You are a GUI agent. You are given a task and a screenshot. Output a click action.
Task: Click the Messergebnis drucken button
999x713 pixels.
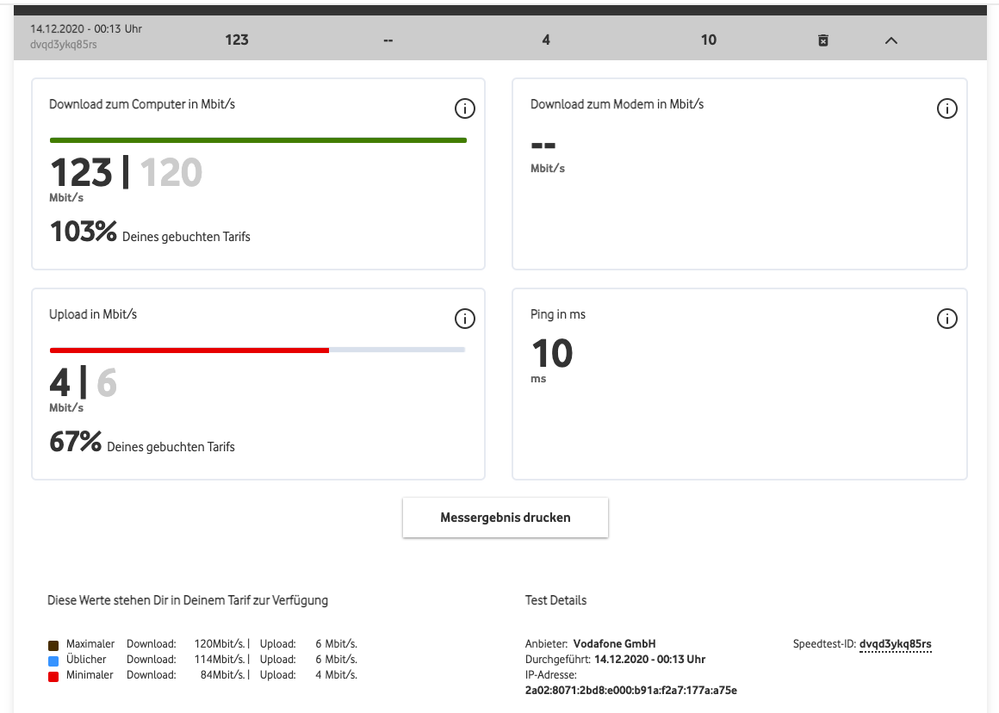point(505,517)
